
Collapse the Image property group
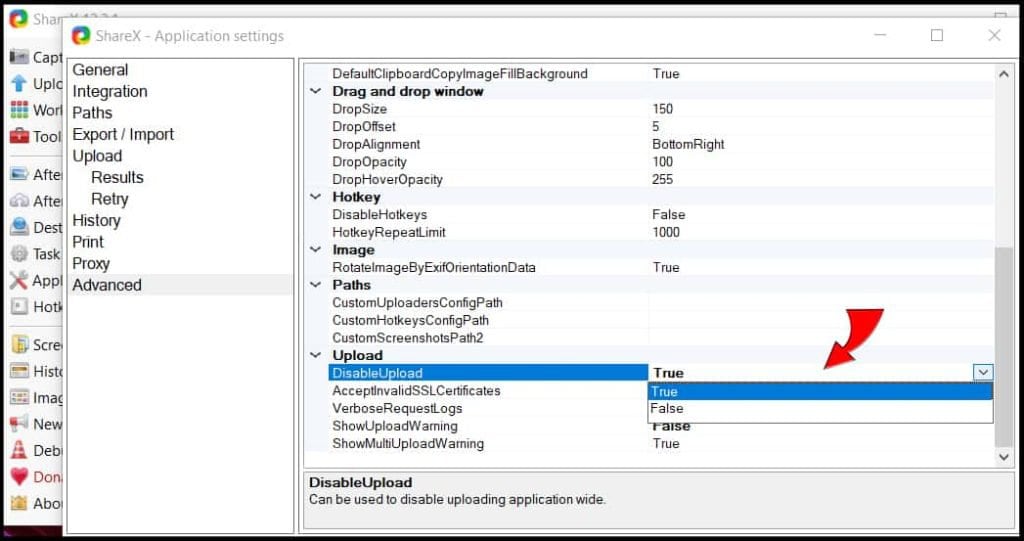pyautogui.click(x=316, y=250)
